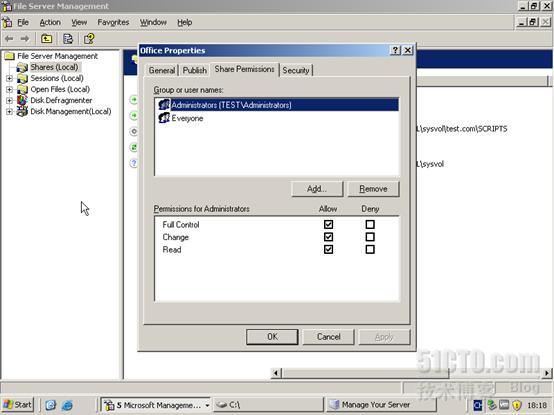
Task: Click the Shares (Local) folder icon
Action: tap(22, 67)
